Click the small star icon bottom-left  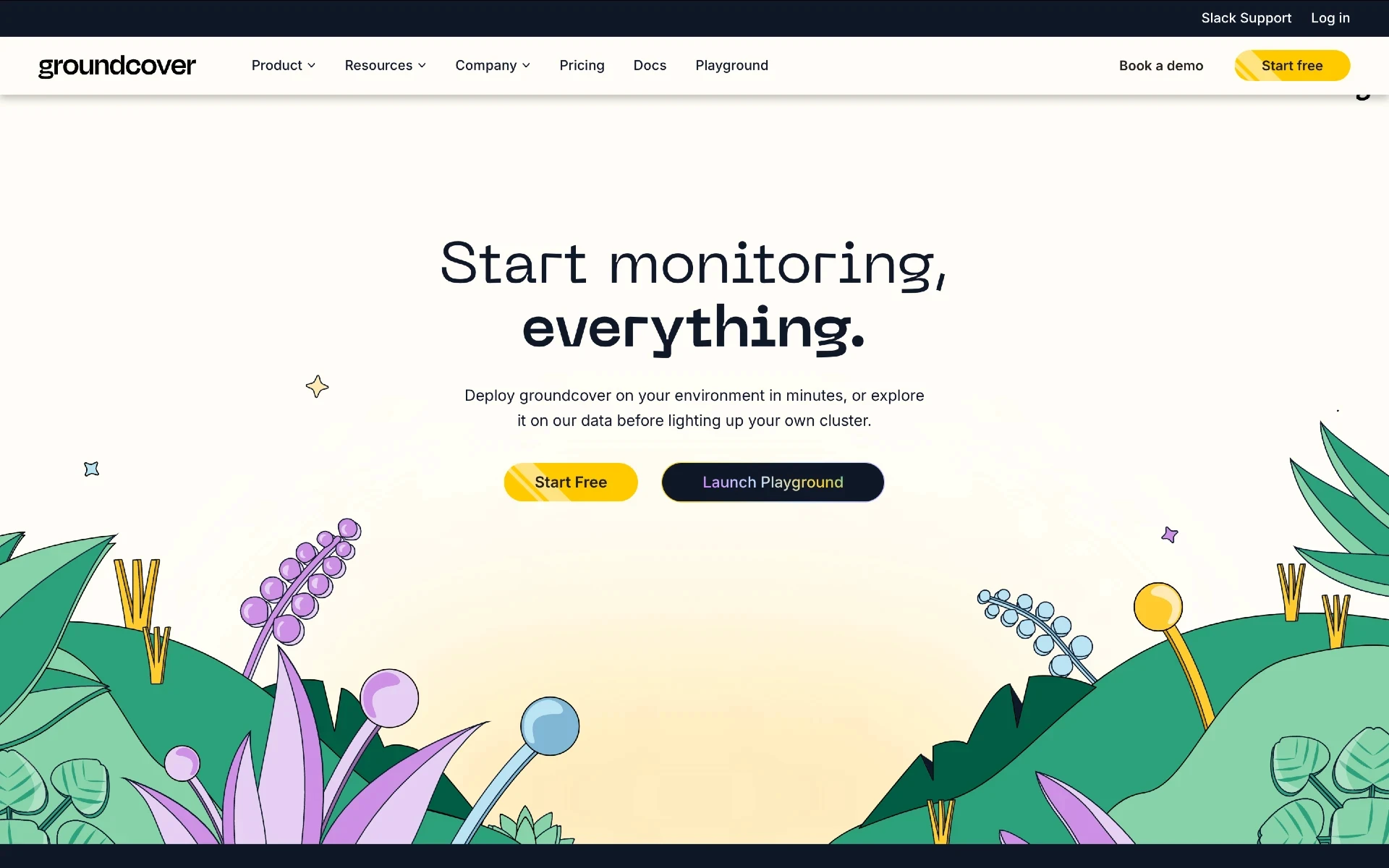[x=90, y=469]
